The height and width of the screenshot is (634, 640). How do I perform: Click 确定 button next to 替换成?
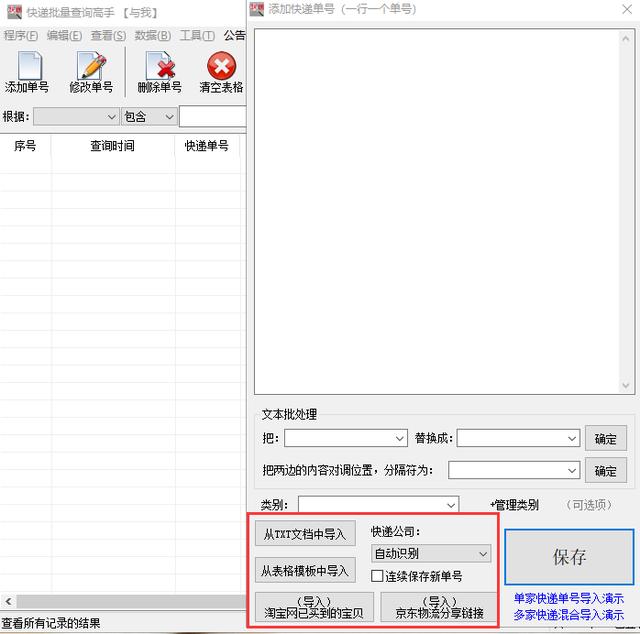coord(606,438)
